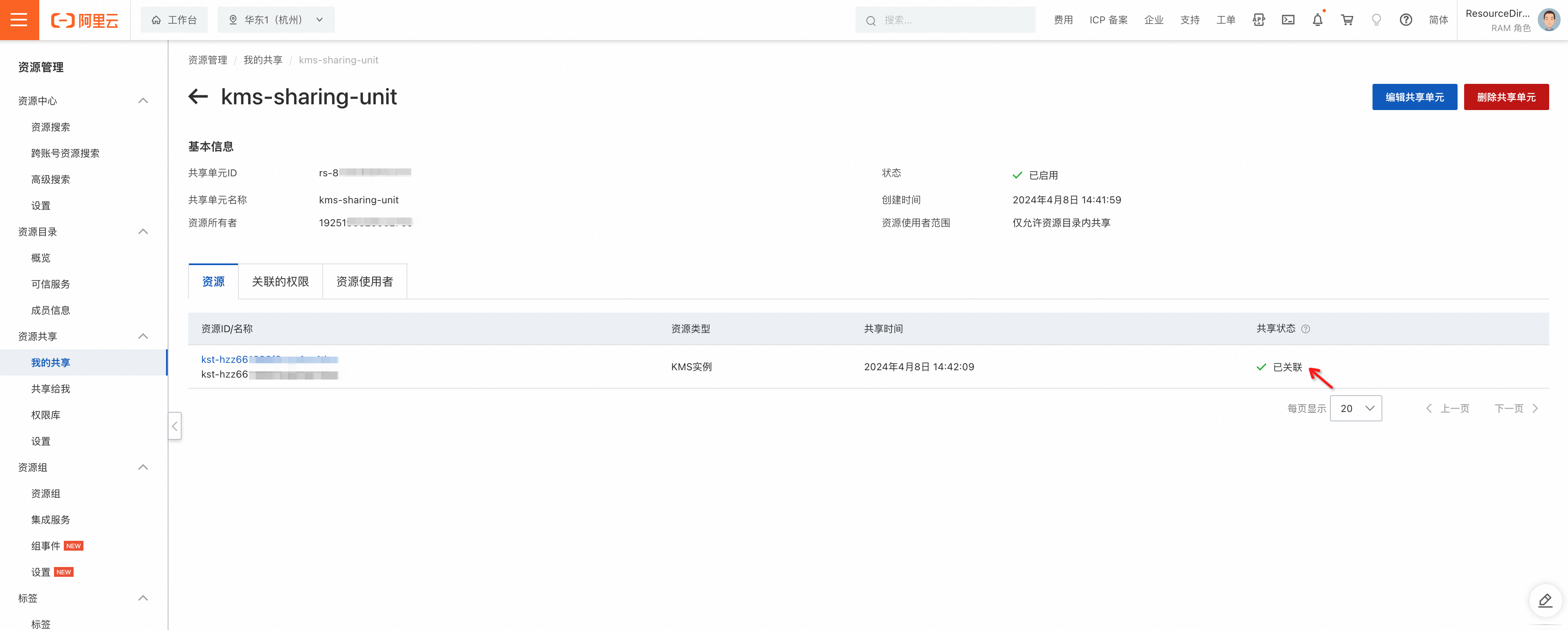Switch language via 简体
The image size is (1568, 630).
(x=1438, y=20)
